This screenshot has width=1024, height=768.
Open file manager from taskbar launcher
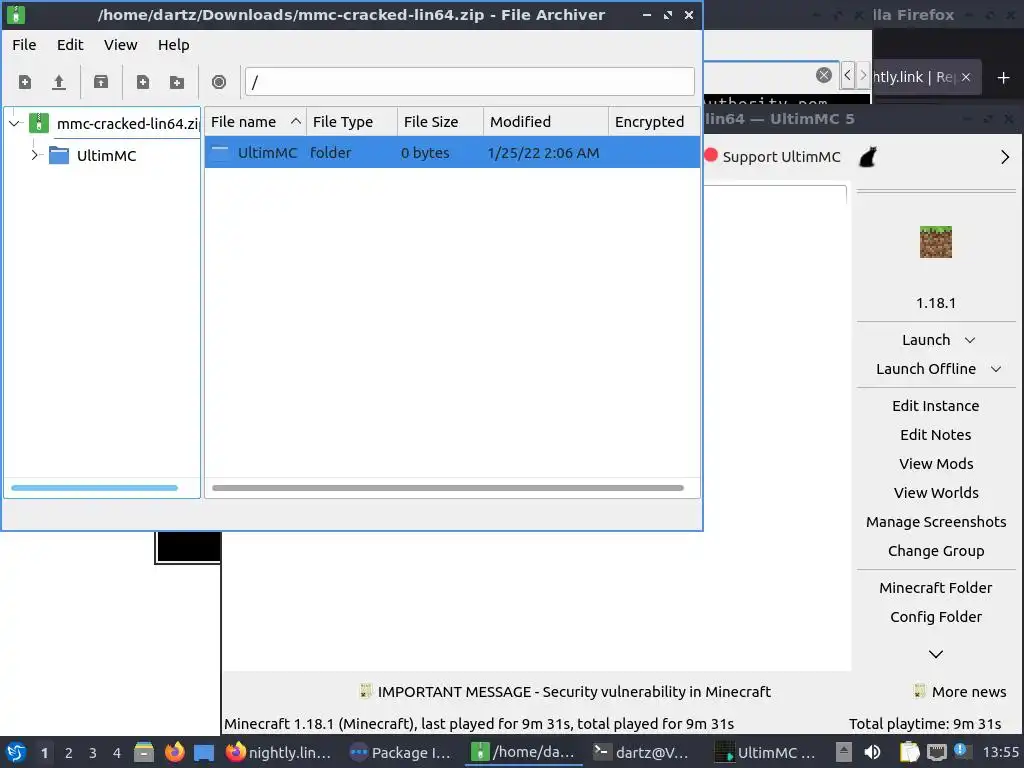144,752
